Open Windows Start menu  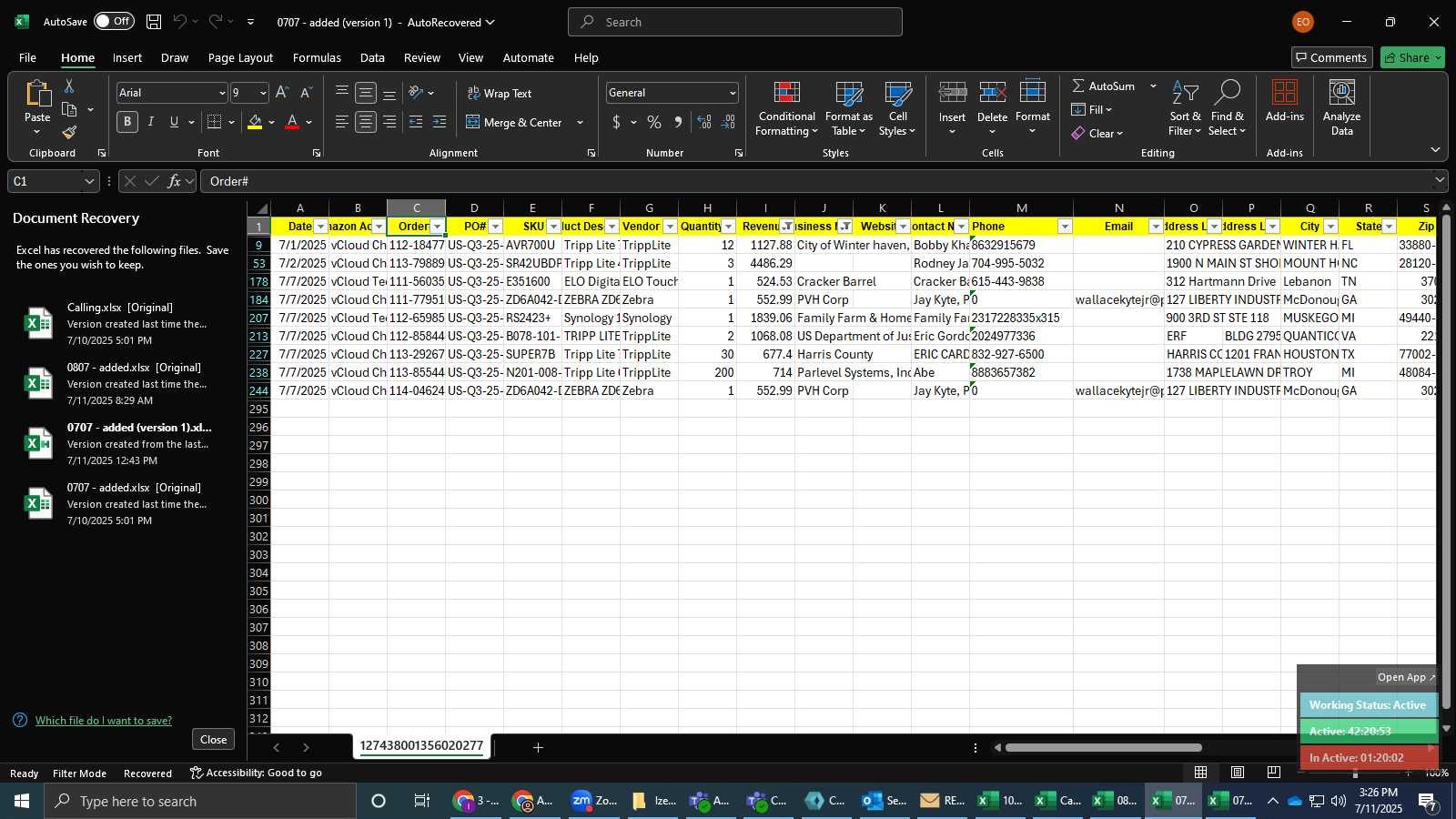pyautogui.click(x=22, y=801)
